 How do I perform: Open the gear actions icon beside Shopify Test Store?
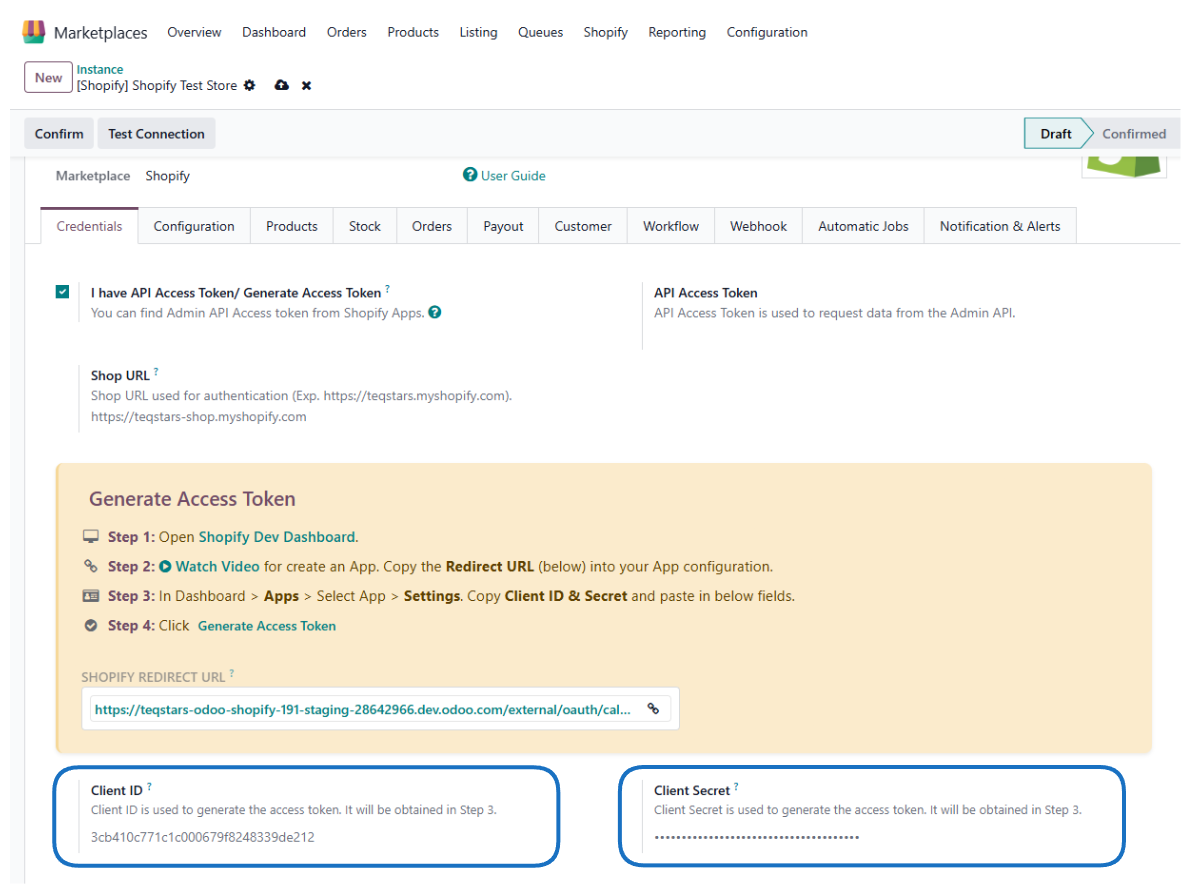click(x=250, y=86)
